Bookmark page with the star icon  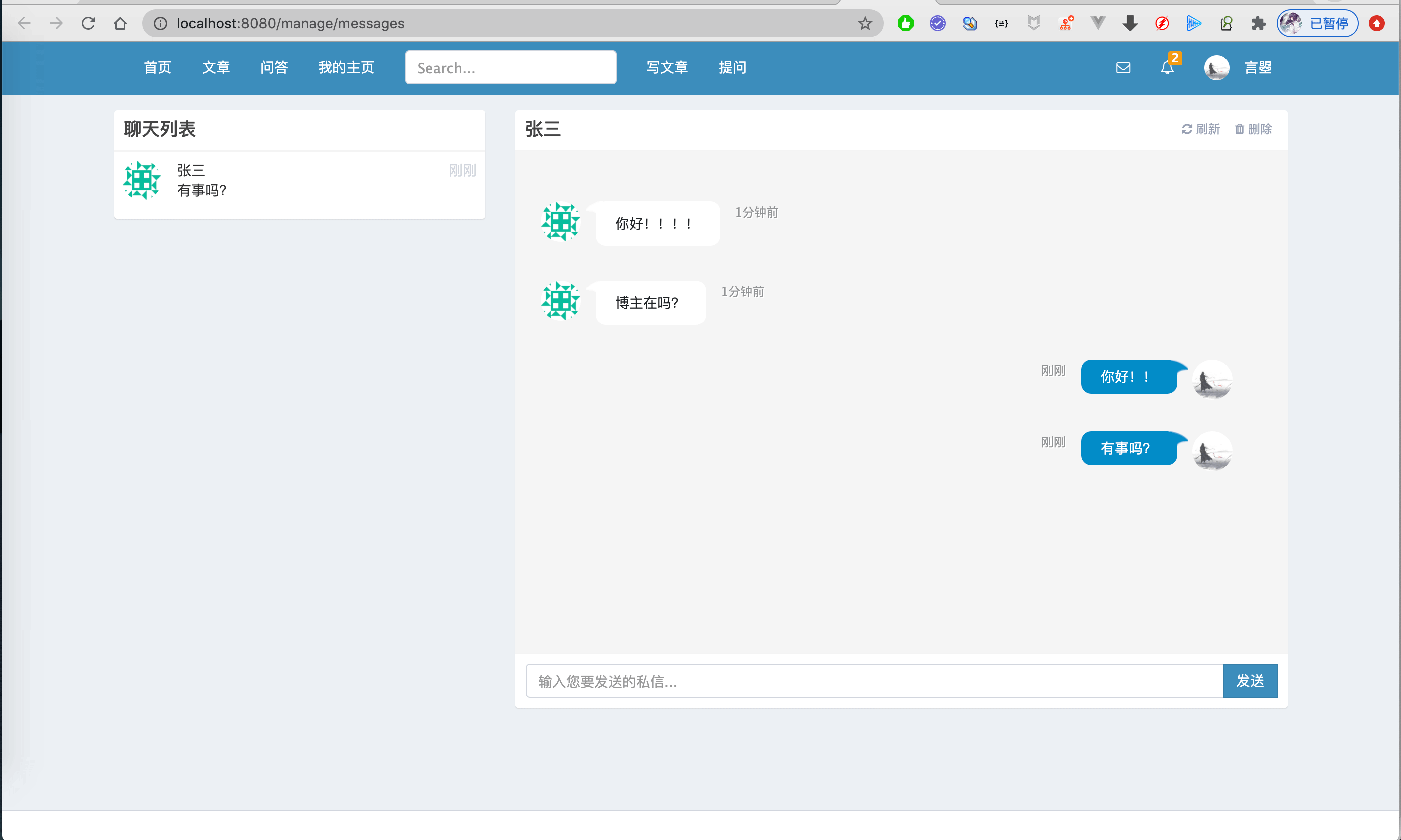(865, 23)
